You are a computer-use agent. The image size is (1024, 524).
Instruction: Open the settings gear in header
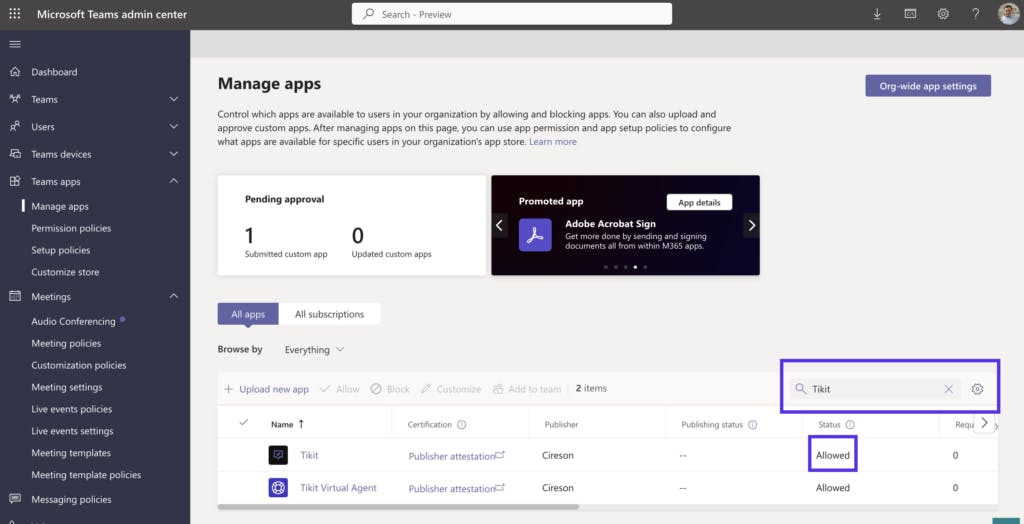(x=943, y=14)
